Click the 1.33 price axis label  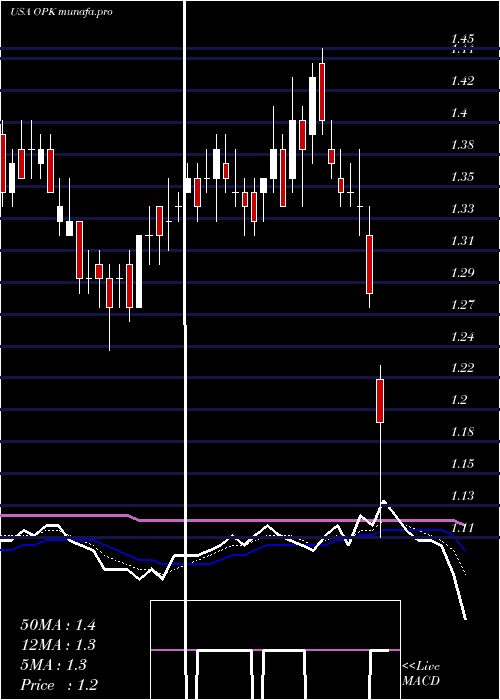point(464,208)
